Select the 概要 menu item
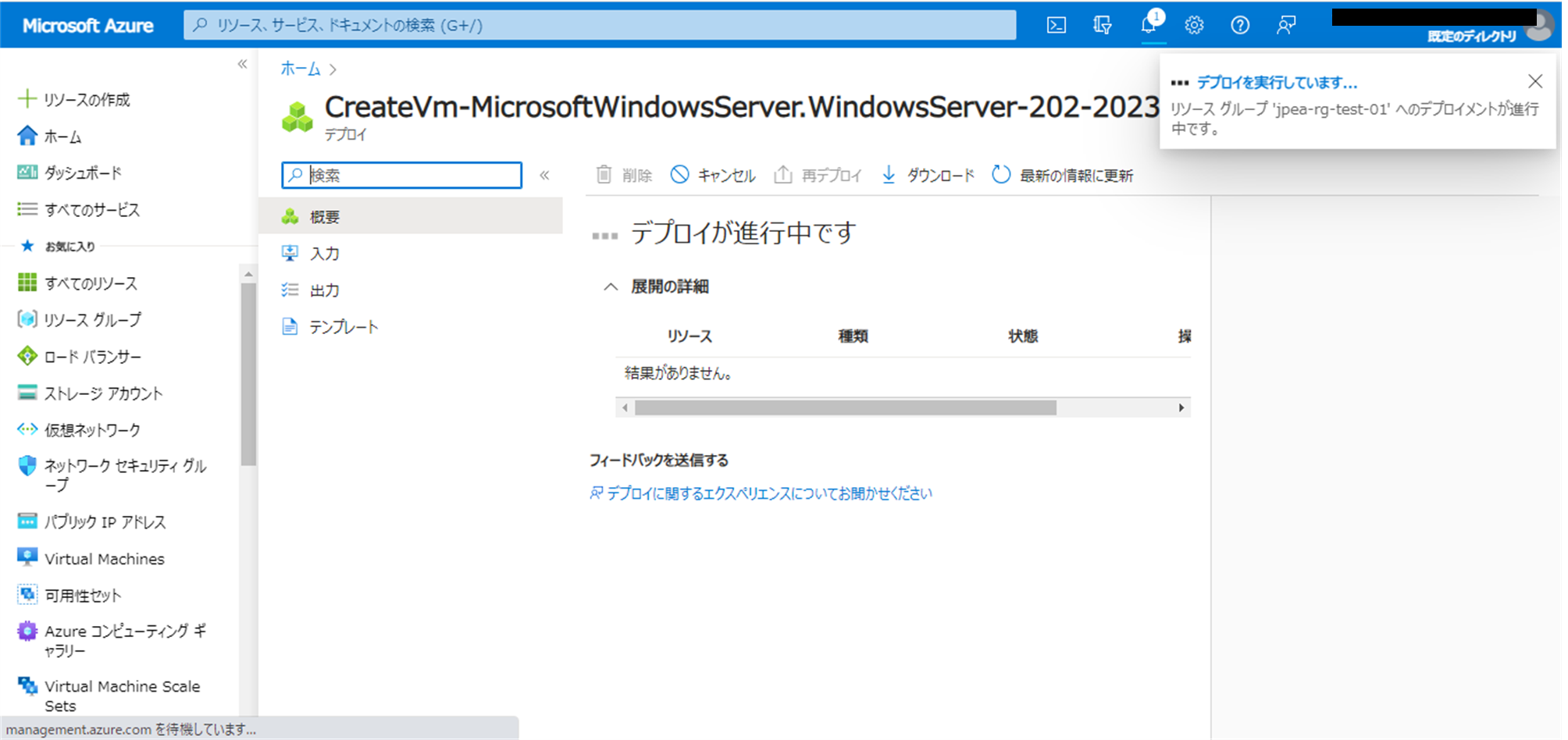 click(411, 216)
